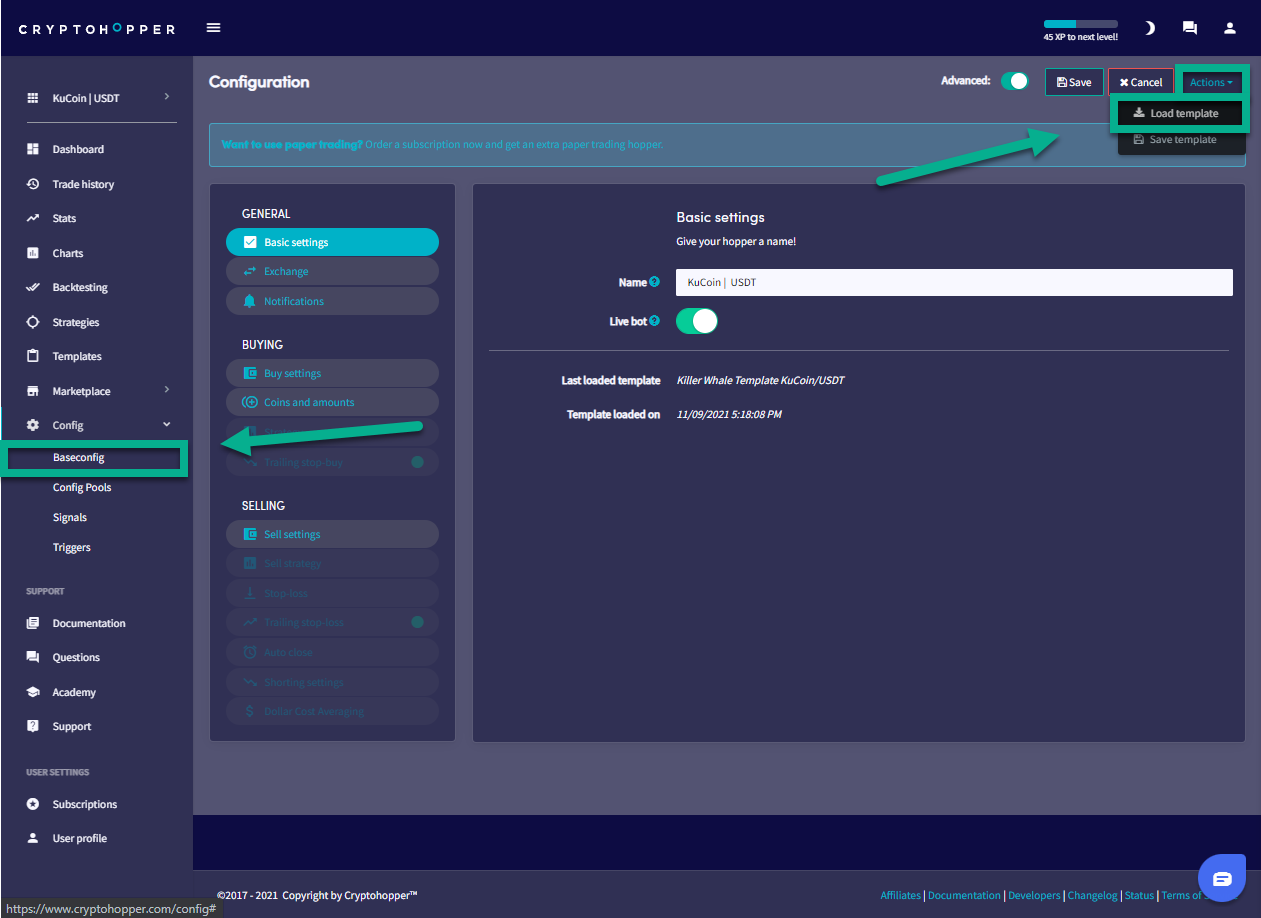This screenshot has width=1261, height=918.
Task: Open the chat messages icon in header
Action: click(x=1190, y=28)
